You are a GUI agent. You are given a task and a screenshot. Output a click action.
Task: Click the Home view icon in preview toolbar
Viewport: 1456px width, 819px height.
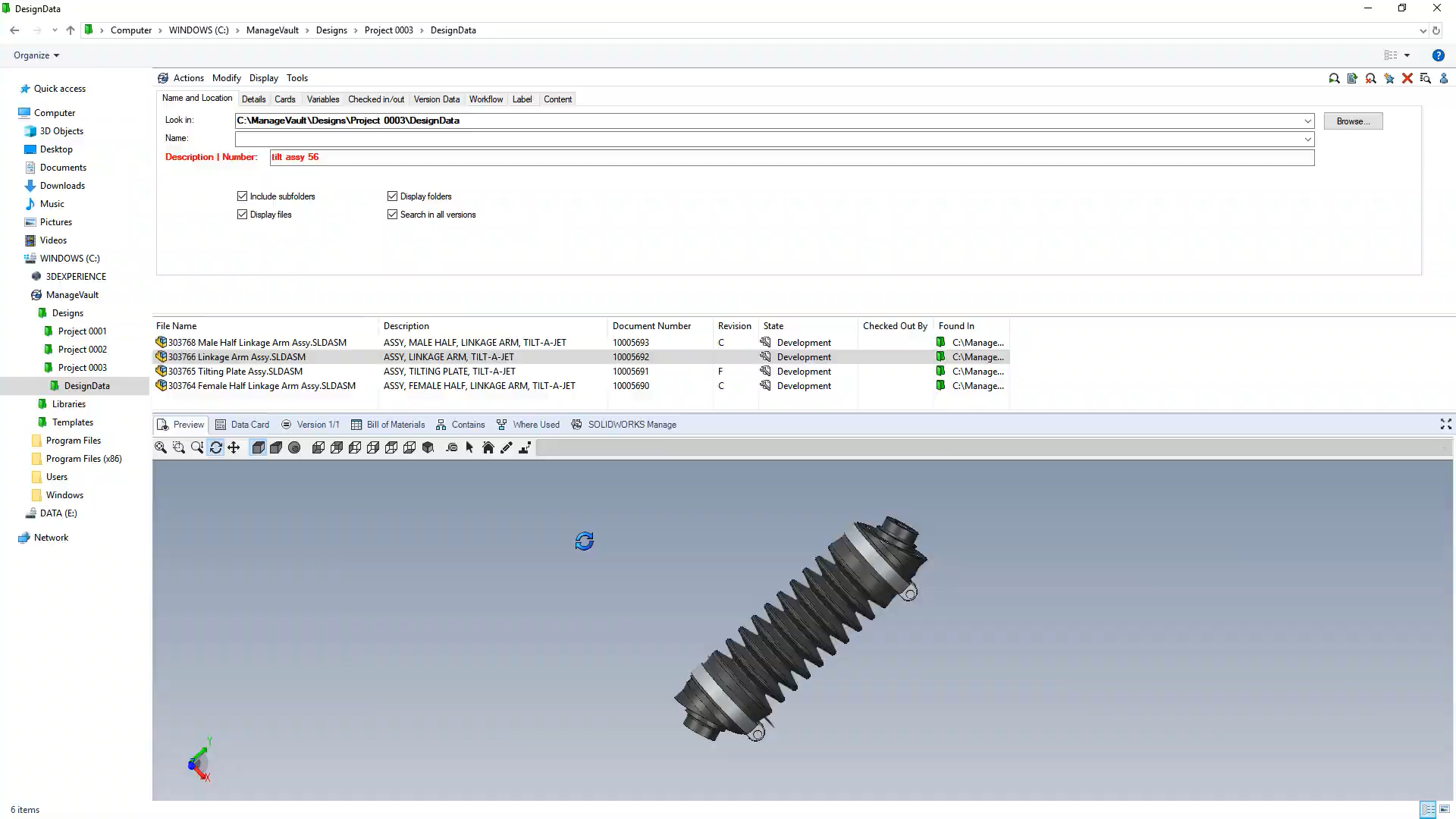pyautogui.click(x=488, y=447)
